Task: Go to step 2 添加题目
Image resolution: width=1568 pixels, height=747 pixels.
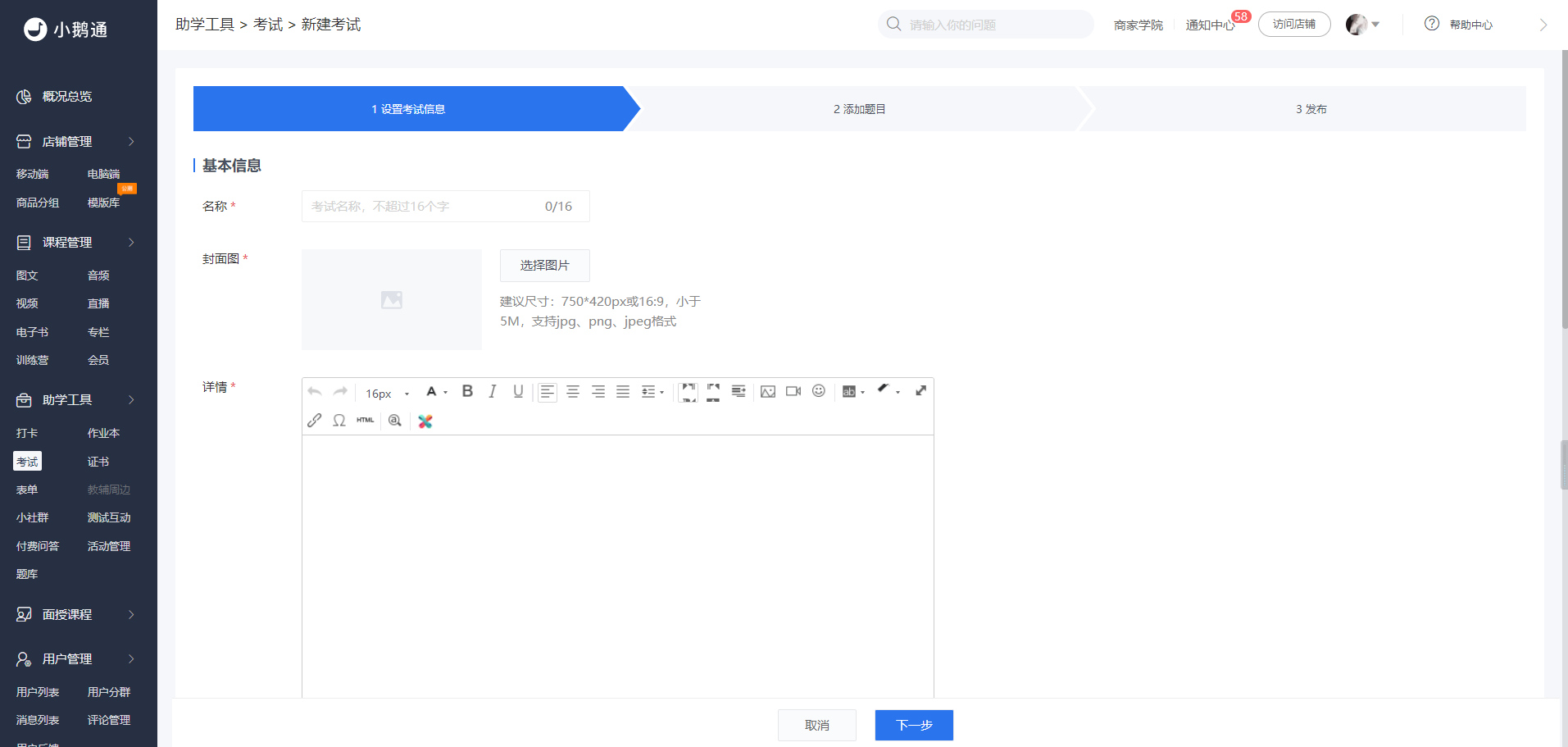Action: pyautogui.click(x=859, y=109)
